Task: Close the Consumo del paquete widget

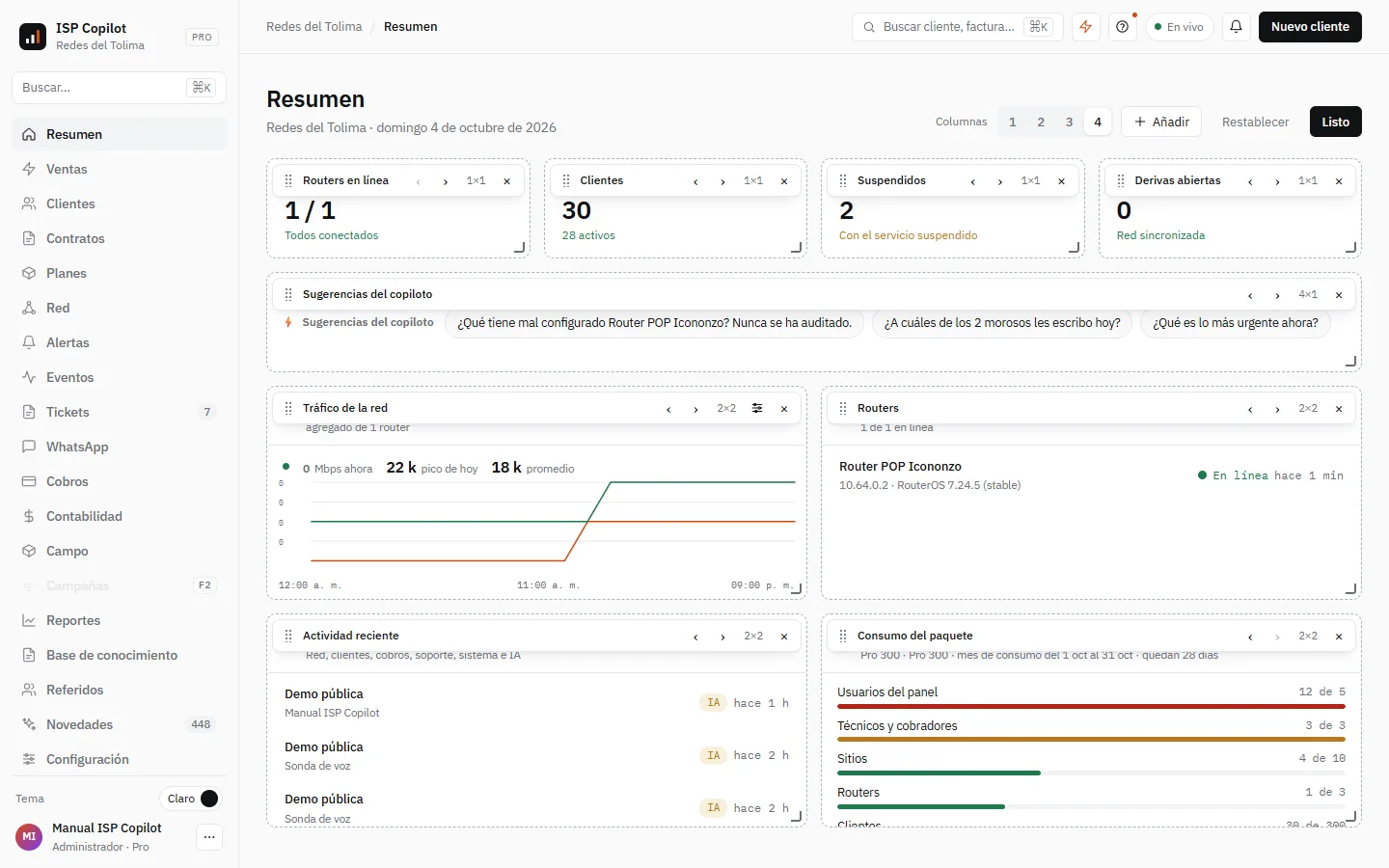Action: (x=1339, y=637)
